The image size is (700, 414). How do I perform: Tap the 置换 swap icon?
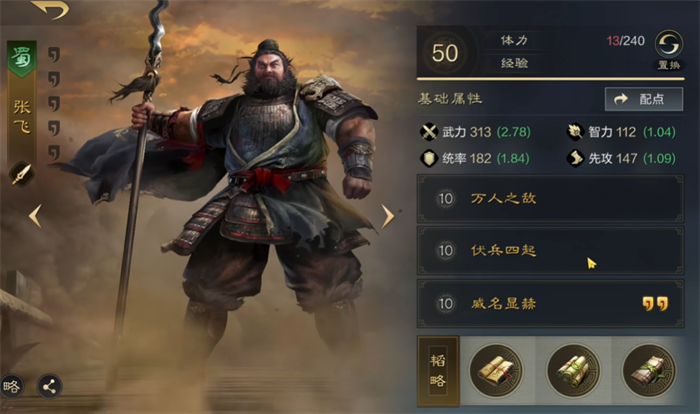click(668, 44)
